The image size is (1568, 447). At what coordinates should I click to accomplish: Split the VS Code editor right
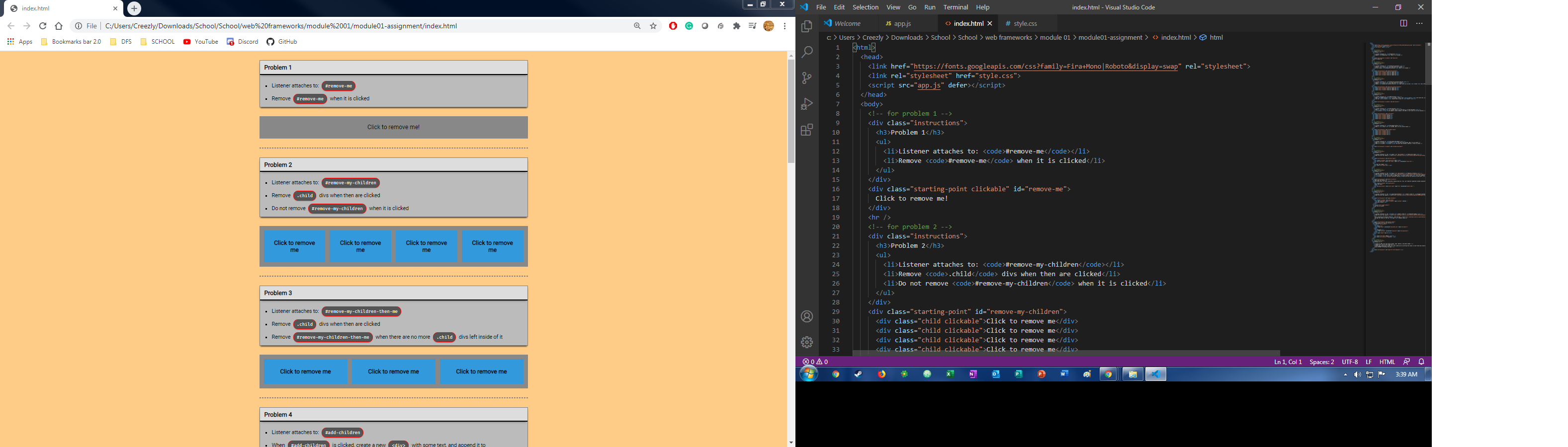1403,23
